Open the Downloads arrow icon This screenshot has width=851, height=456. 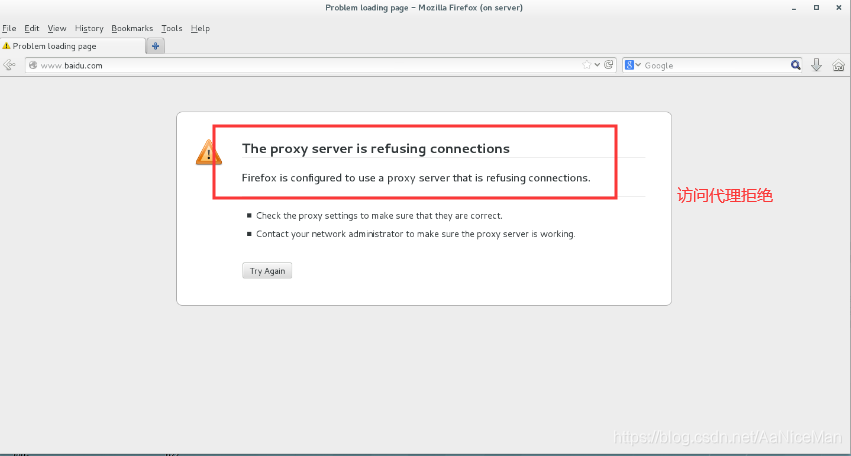816,65
